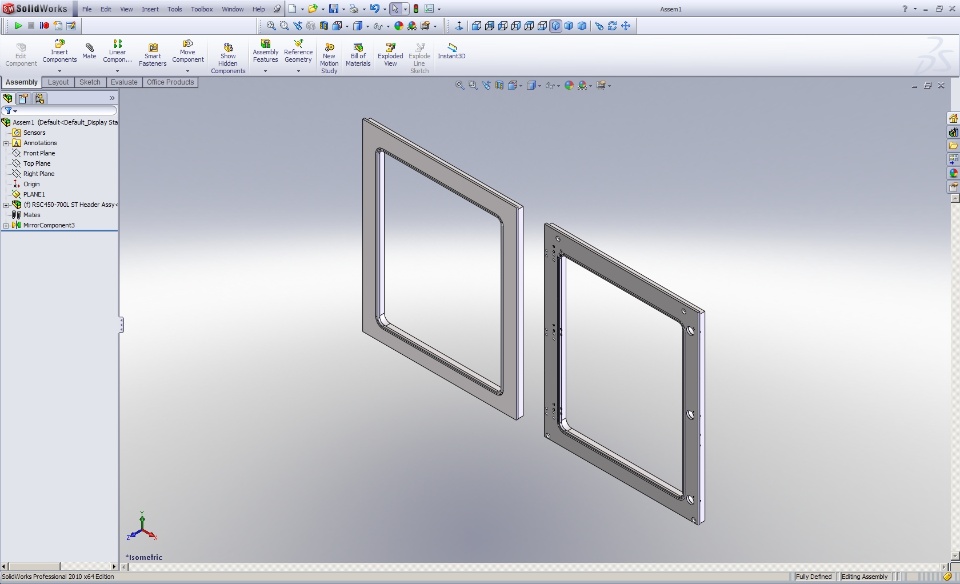Click the Save disk icon
The height and width of the screenshot is (584, 960).
point(333,9)
